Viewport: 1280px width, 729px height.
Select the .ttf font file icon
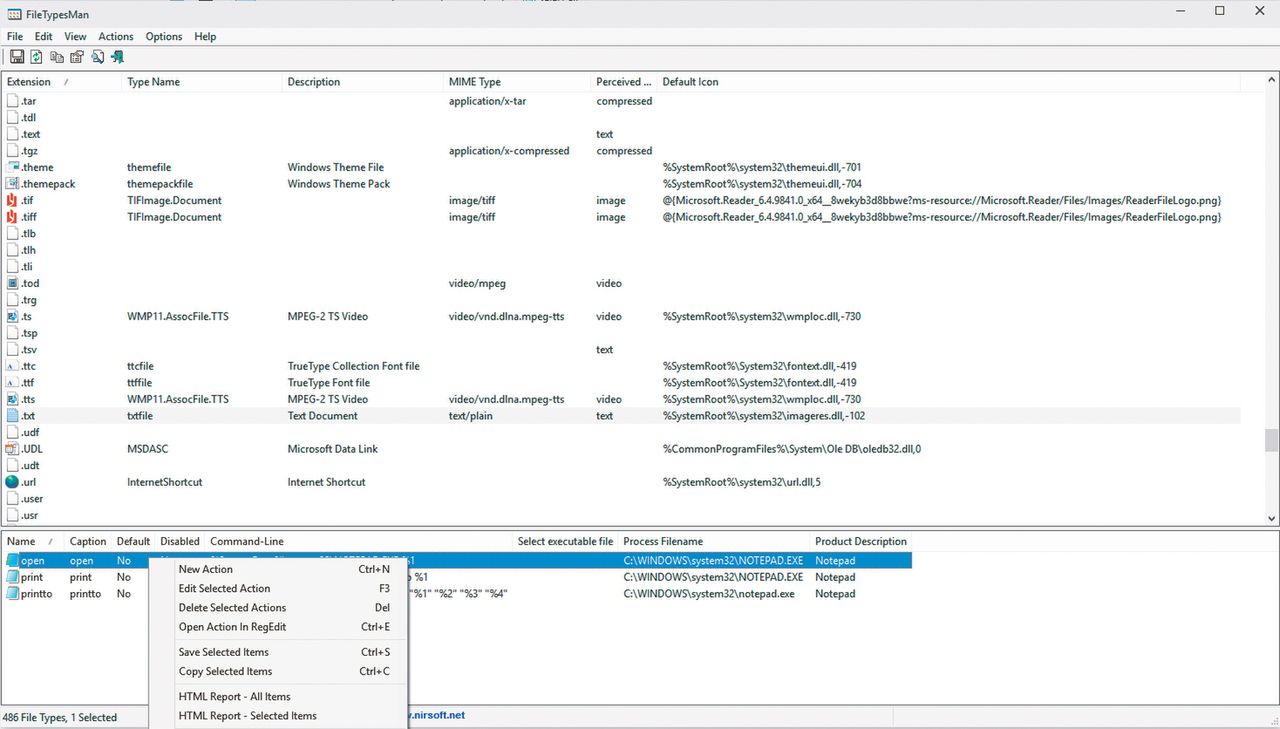(13, 382)
